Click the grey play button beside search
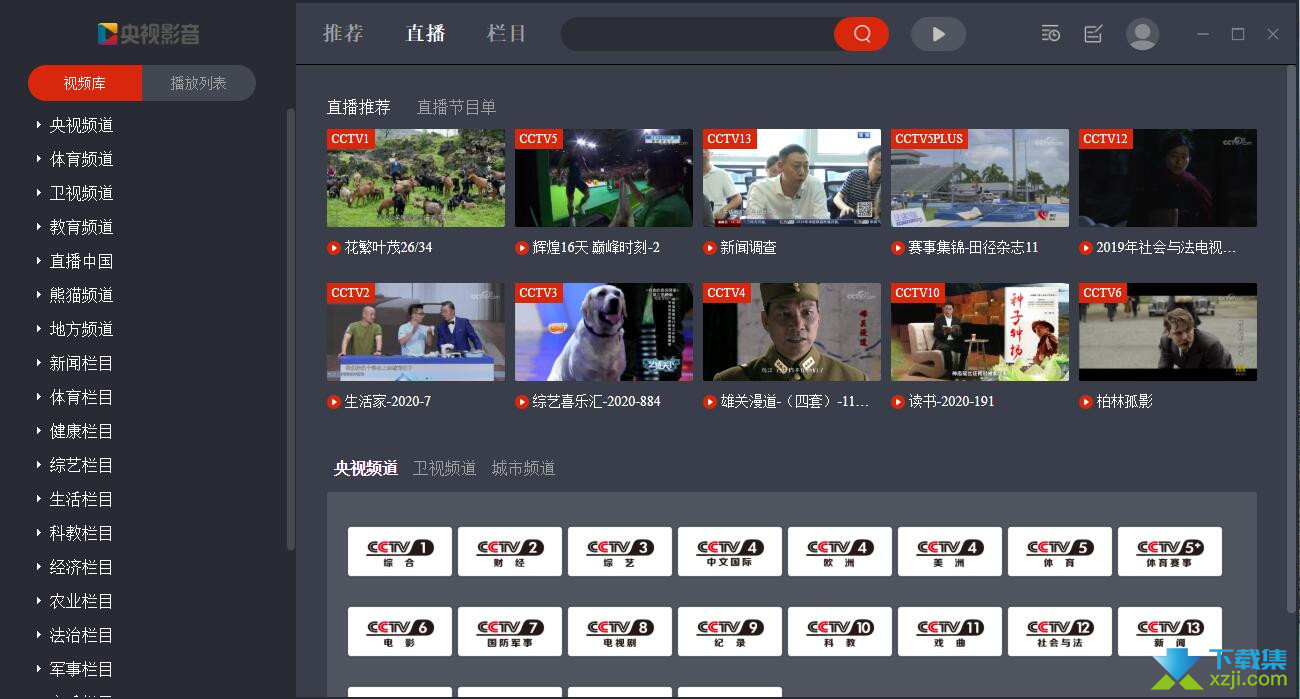 coord(938,34)
